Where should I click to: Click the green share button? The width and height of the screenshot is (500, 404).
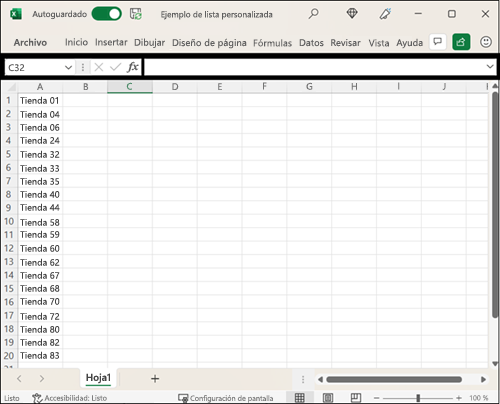pos(461,42)
